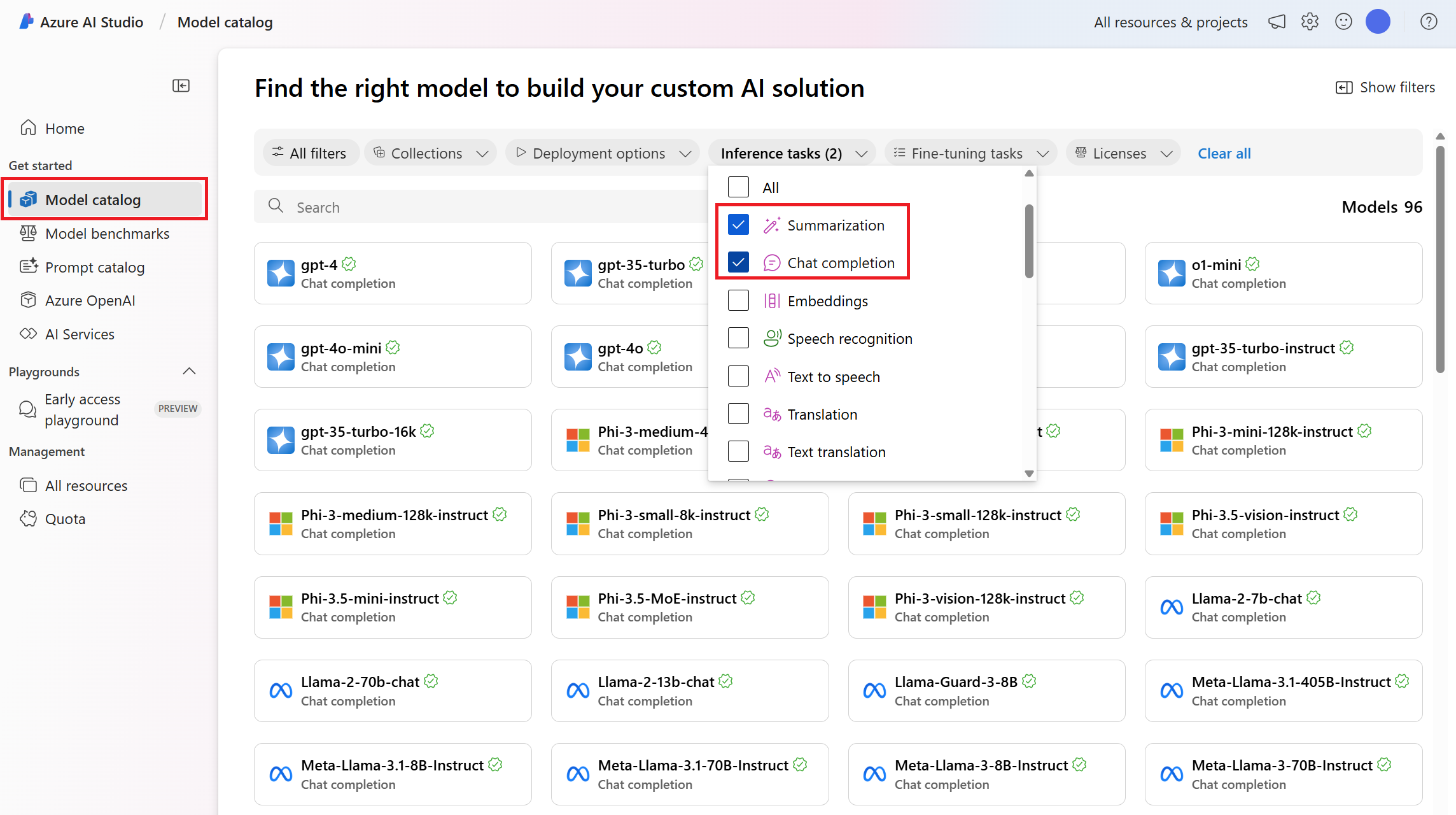
Task: Click the Phi-3.5-mini-instruct Microsoft logo
Action: (x=281, y=607)
